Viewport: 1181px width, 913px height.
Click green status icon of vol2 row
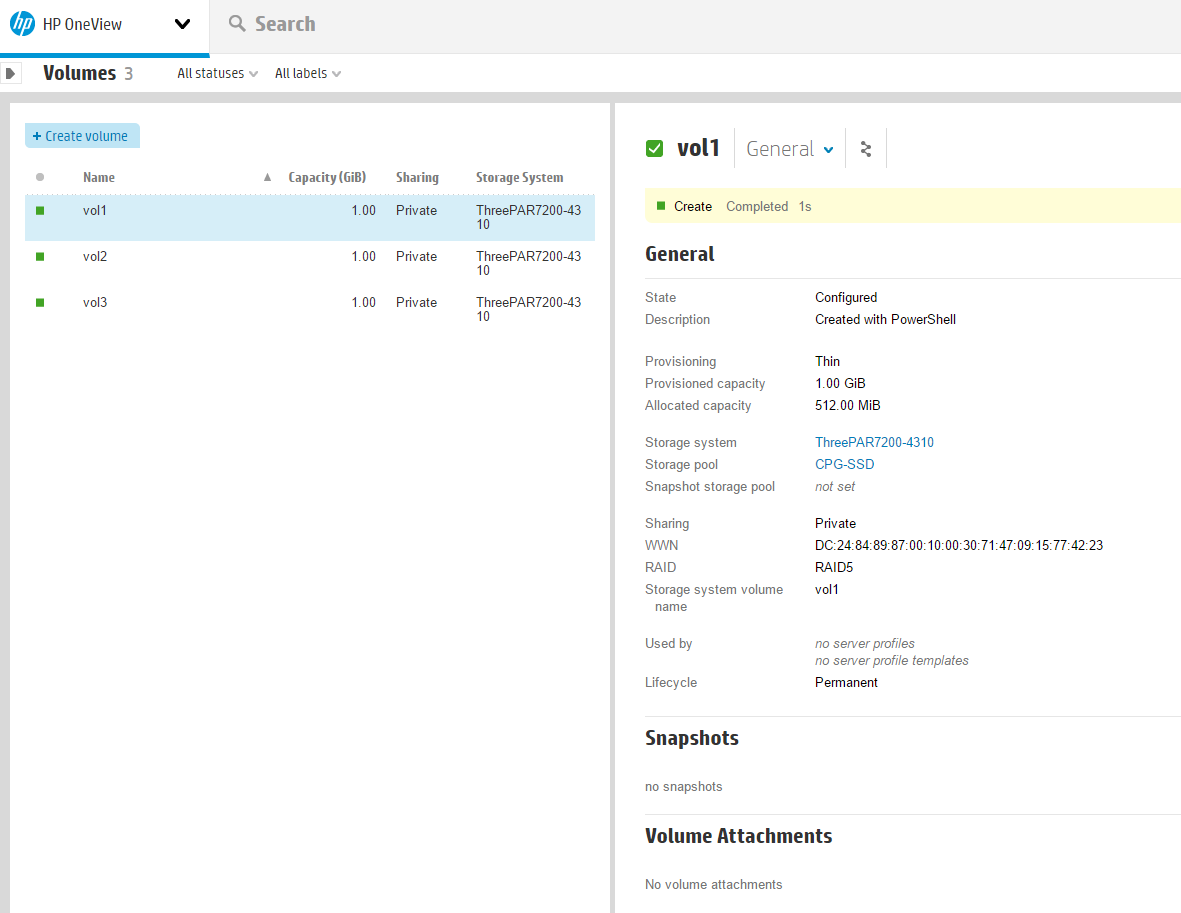click(x=40, y=257)
